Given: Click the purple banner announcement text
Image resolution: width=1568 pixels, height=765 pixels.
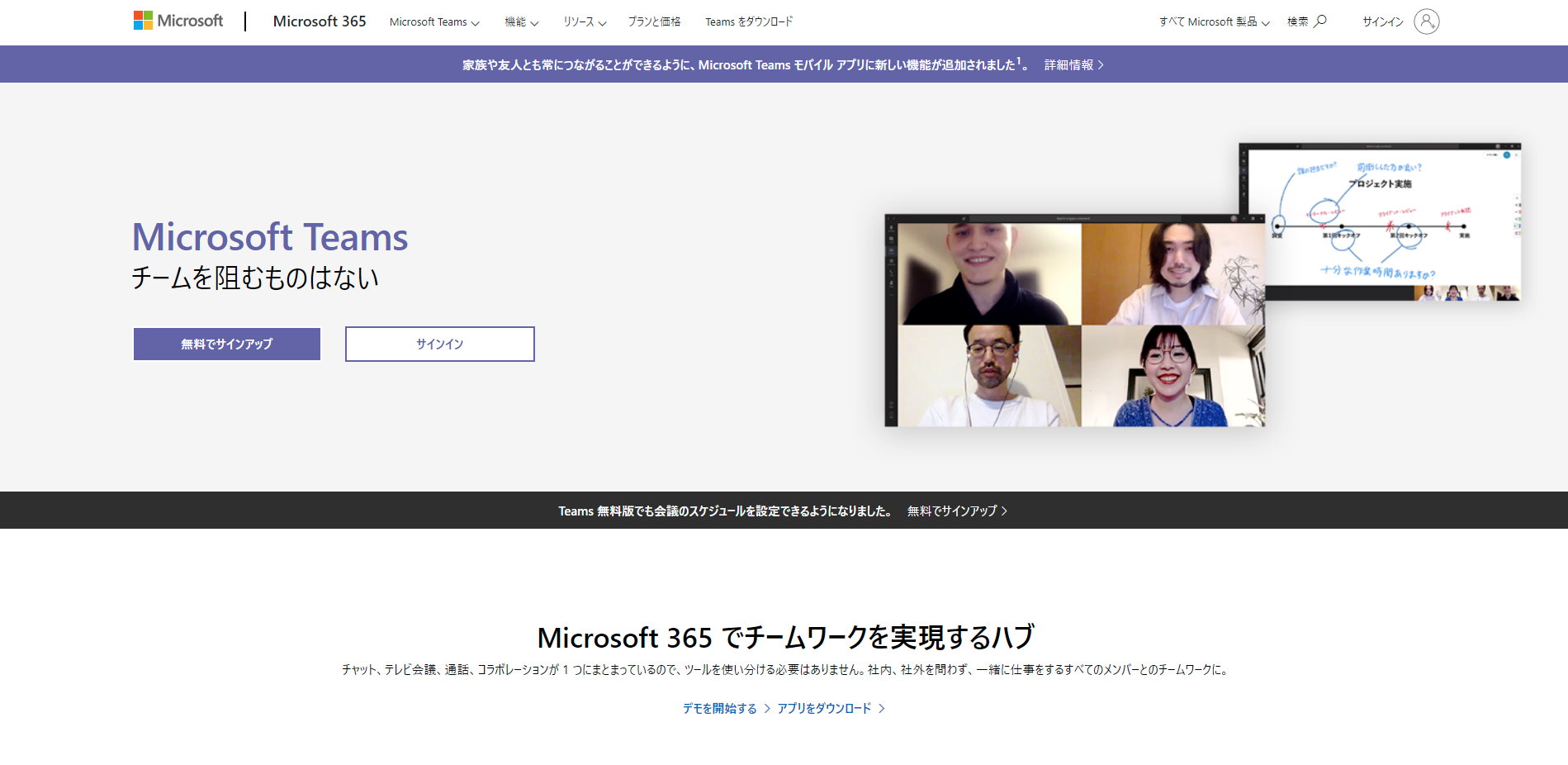Looking at the screenshot, I should coord(746,64).
